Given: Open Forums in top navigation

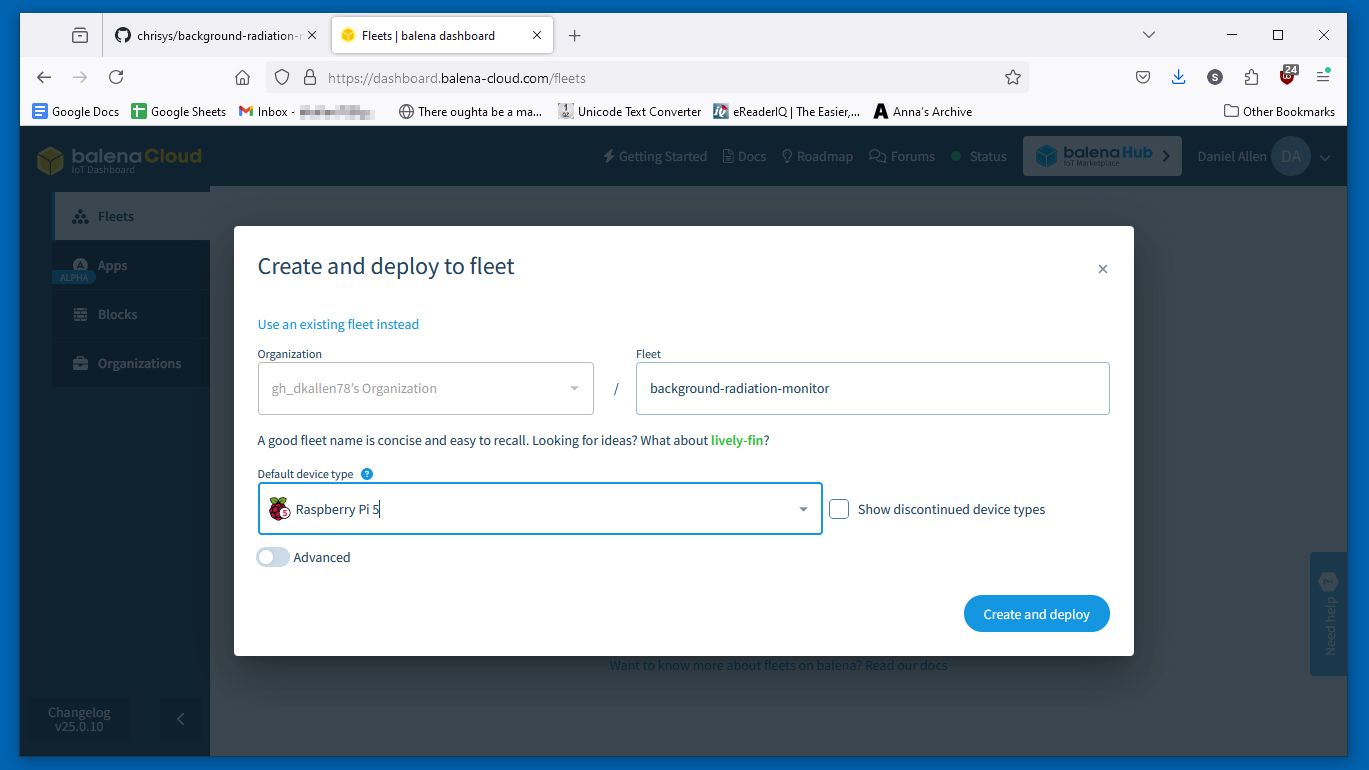Looking at the screenshot, I should pyautogui.click(x=902, y=156).
